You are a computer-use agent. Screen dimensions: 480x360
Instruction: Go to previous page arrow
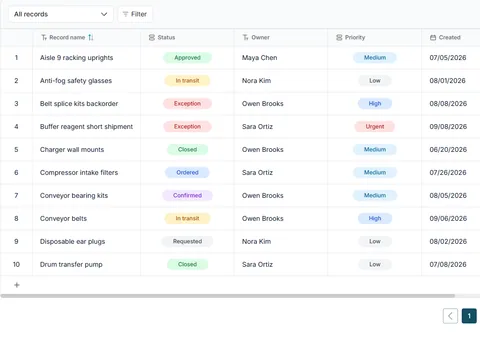point(450,316)
